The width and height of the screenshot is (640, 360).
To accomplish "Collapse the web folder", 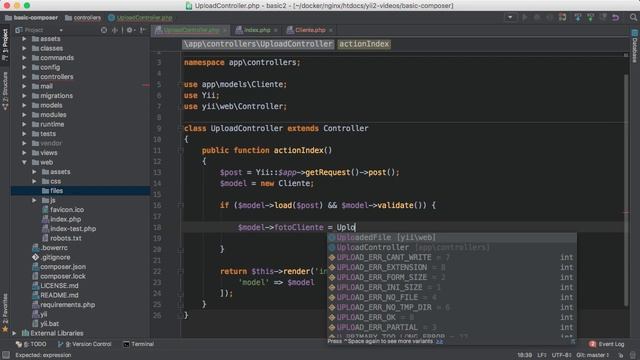I will pos(24,162).
